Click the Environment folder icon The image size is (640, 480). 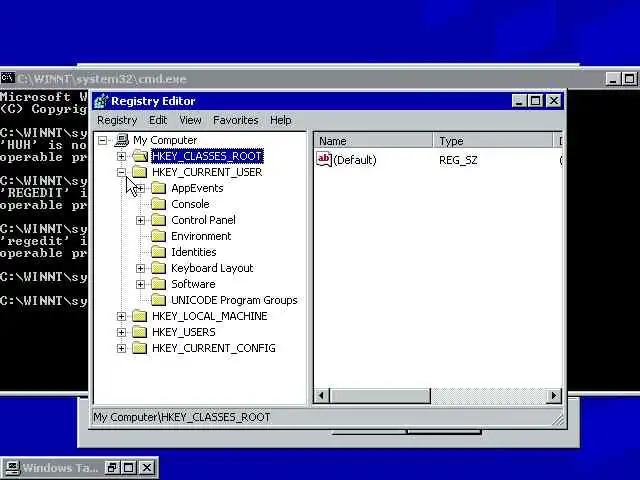[158, 236]
